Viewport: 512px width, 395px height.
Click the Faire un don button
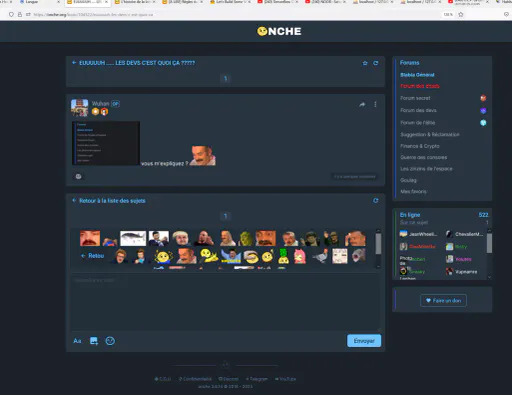(443, 301)
